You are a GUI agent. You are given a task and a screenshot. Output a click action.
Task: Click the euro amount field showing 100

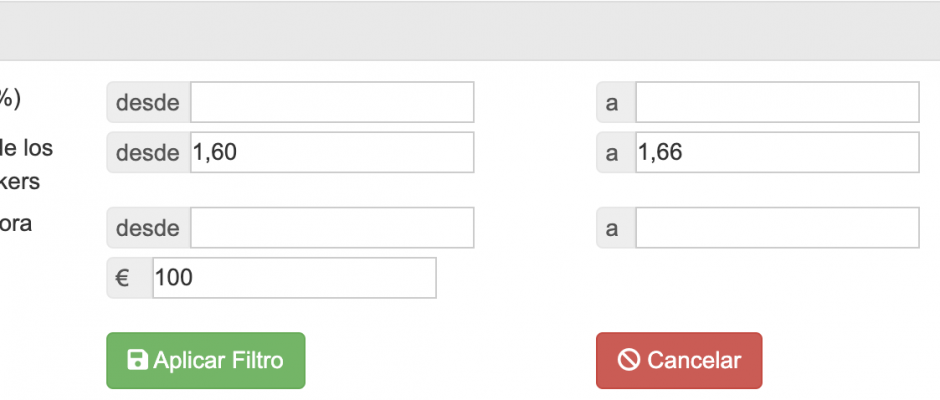coord(294,278)
